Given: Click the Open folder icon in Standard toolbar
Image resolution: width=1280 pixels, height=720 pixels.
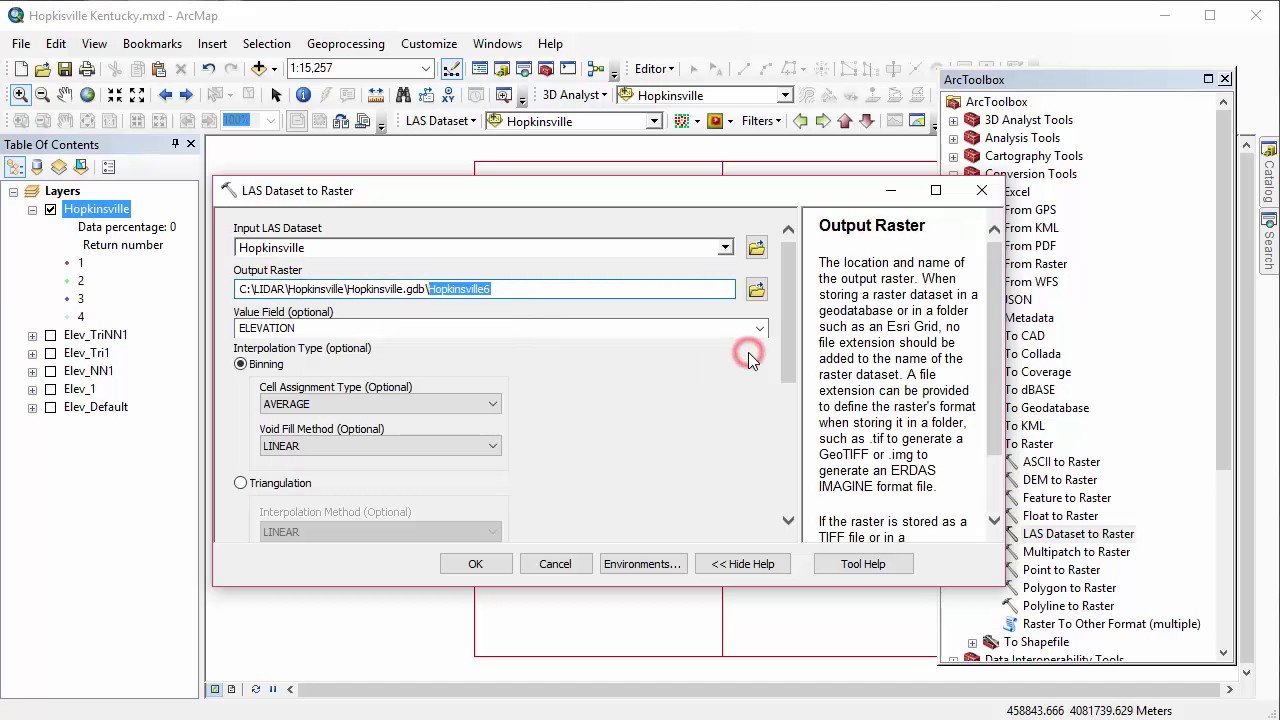Looking at the screenshot, I should 43,69.
